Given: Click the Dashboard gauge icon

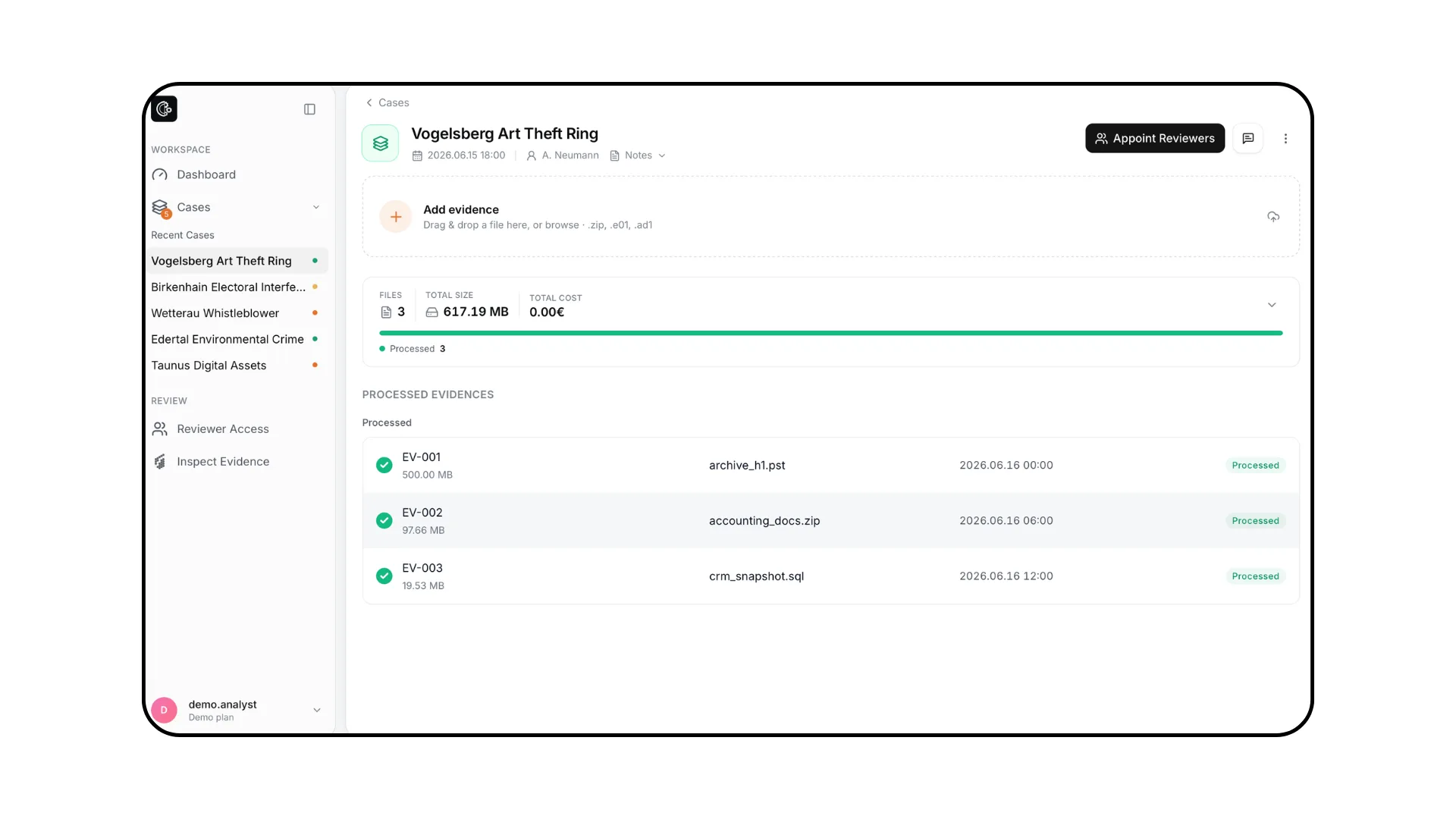Looking at the screenshot, I should pos(159,174).
